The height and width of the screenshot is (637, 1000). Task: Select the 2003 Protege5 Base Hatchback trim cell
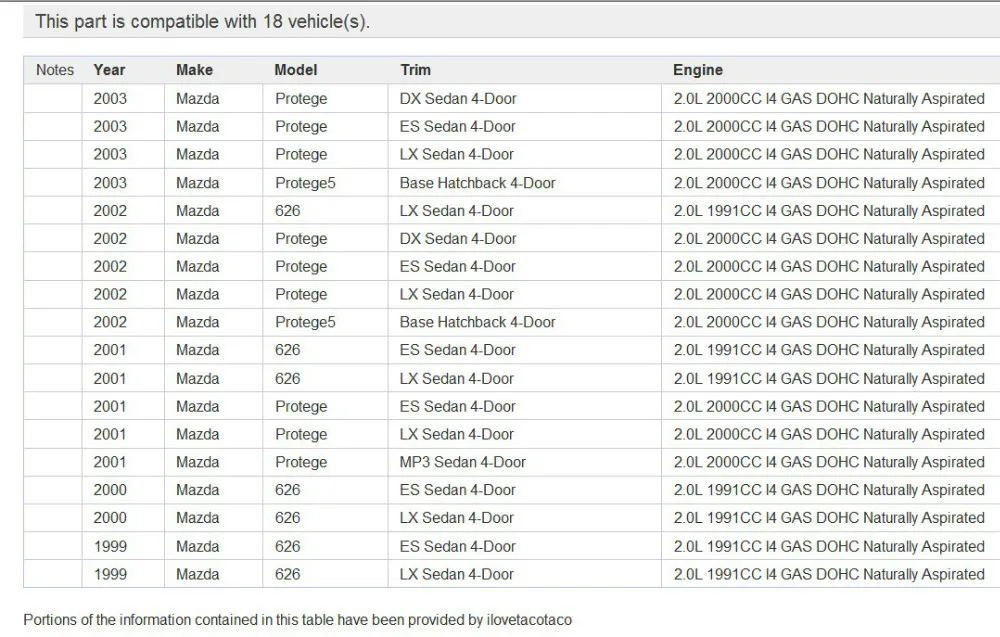tap(524, 183)
